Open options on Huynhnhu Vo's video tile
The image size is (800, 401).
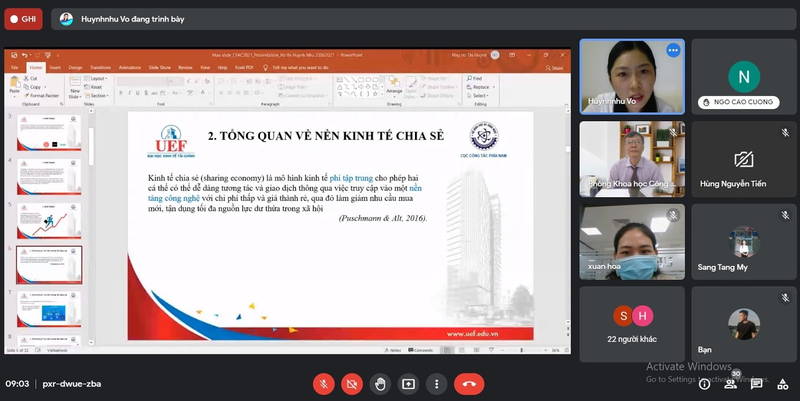(672, 49)
